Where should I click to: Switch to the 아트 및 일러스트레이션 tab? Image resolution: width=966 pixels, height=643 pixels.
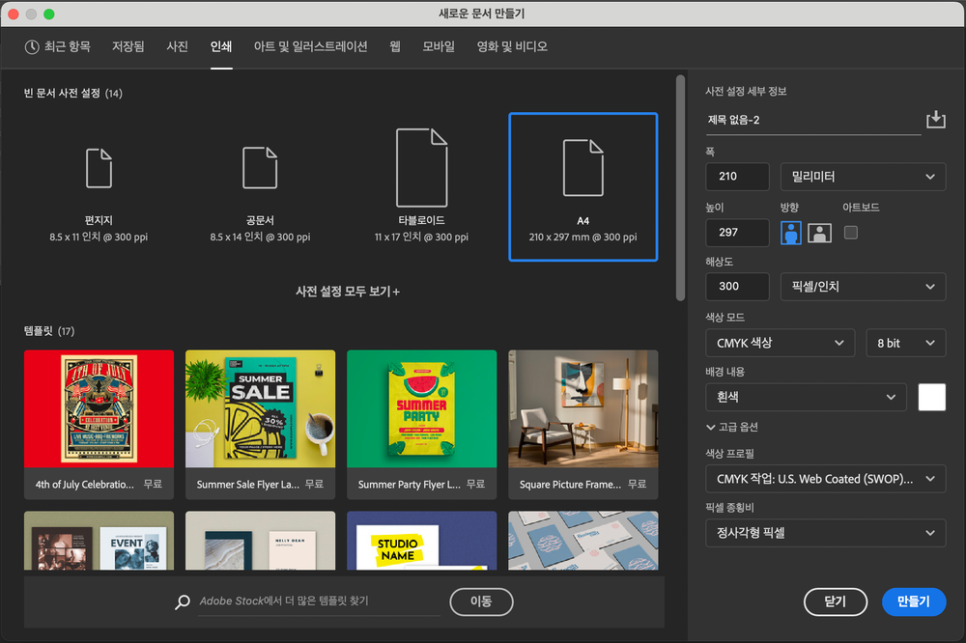pos(310,47)
